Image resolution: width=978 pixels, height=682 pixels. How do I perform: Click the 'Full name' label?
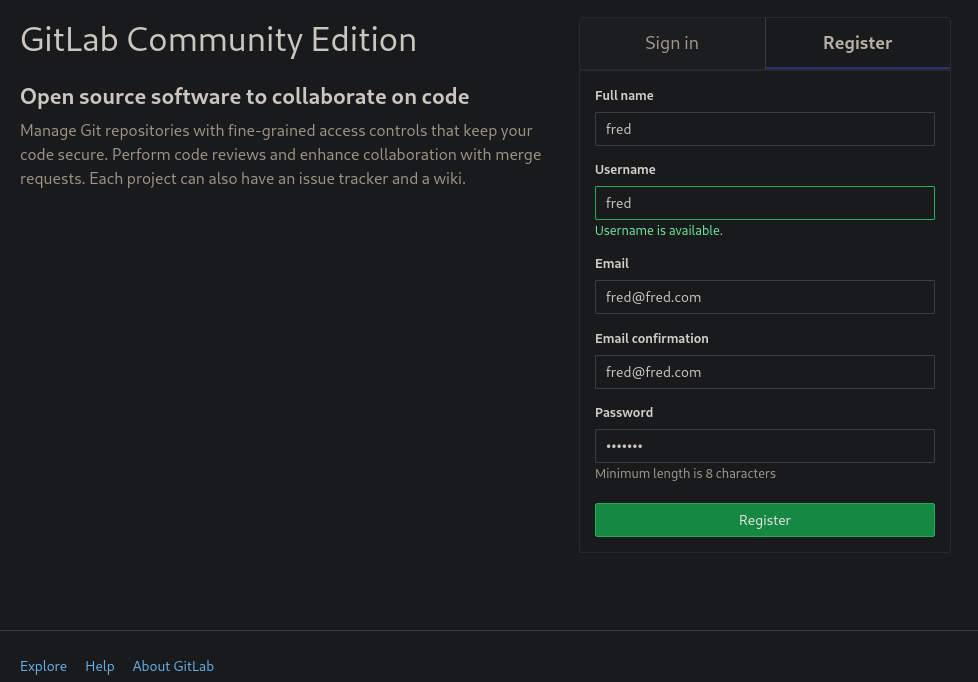[624, 95]
